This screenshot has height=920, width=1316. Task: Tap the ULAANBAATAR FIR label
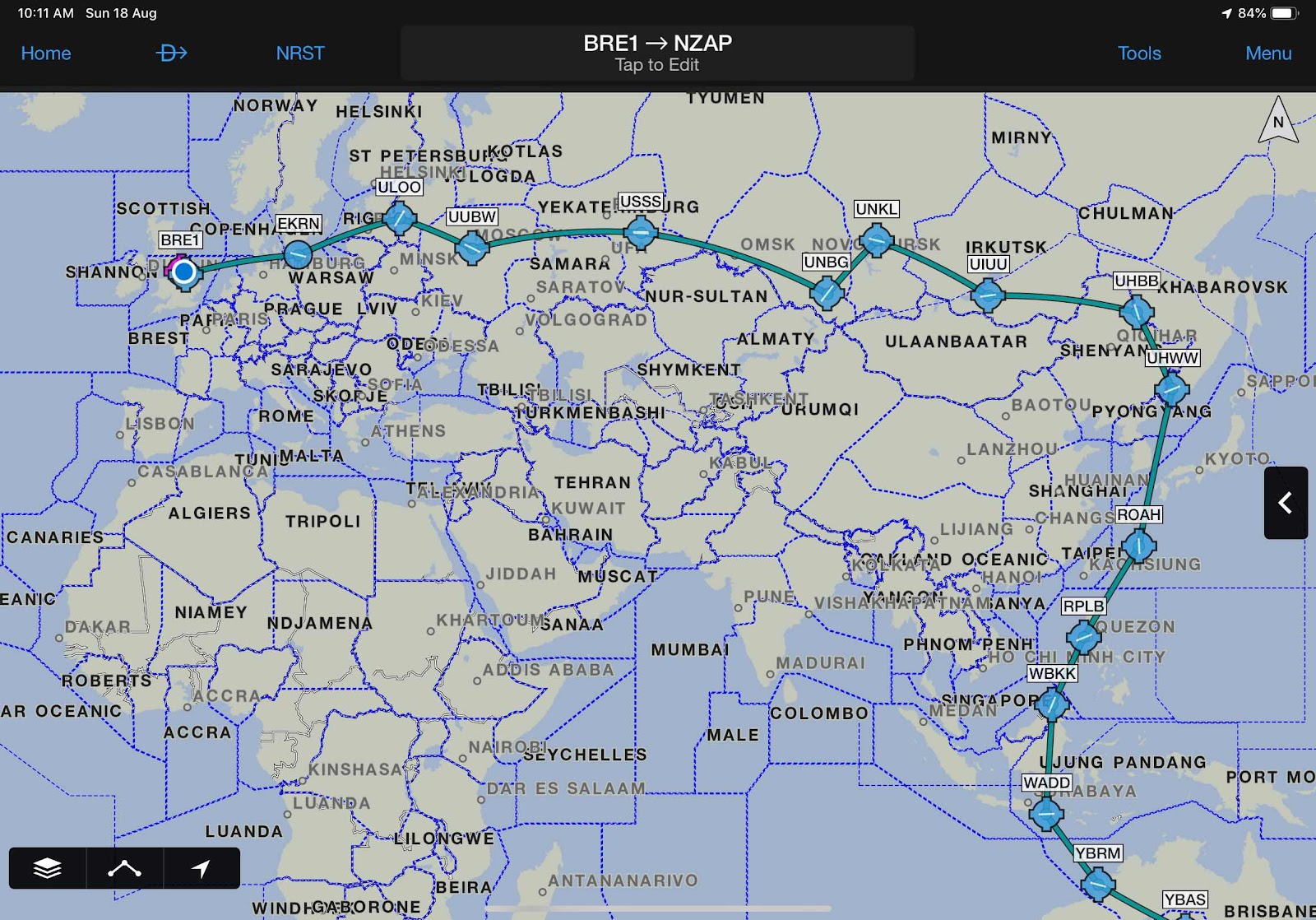[x=957, y=342]
